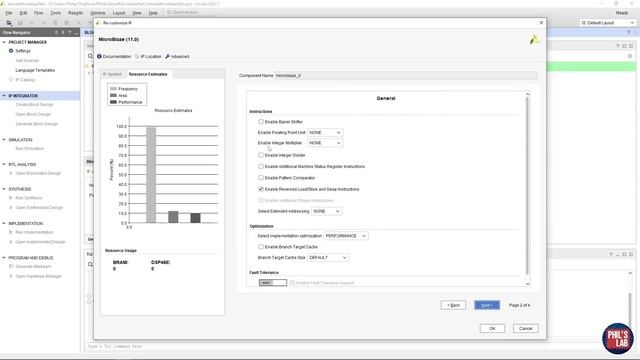640x360 pixels.
Task: Collapse the SIMULATION section
Action: [4, 140]
